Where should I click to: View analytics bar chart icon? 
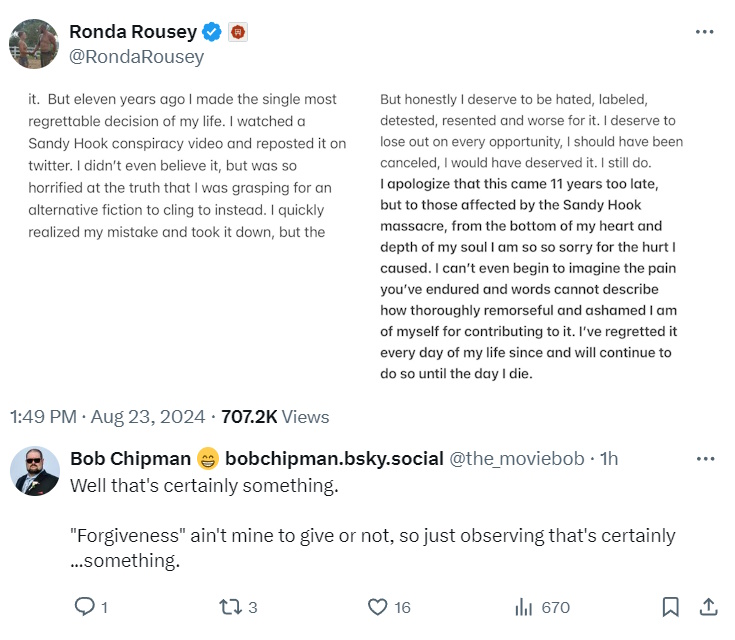(524, 607)
